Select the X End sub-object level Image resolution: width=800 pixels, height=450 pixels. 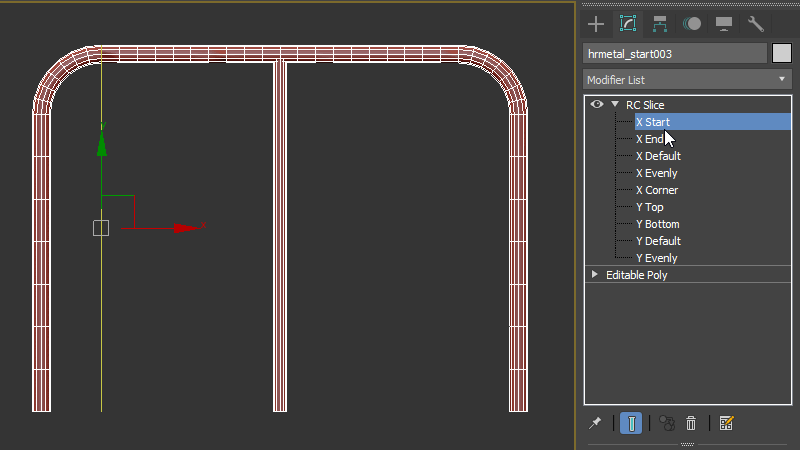(649, 139)
